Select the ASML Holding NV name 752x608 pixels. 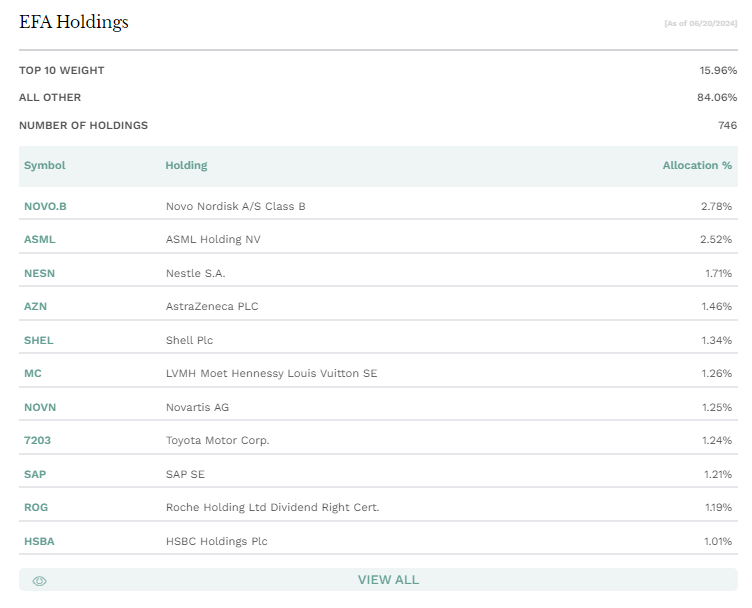tap(213, 239)
